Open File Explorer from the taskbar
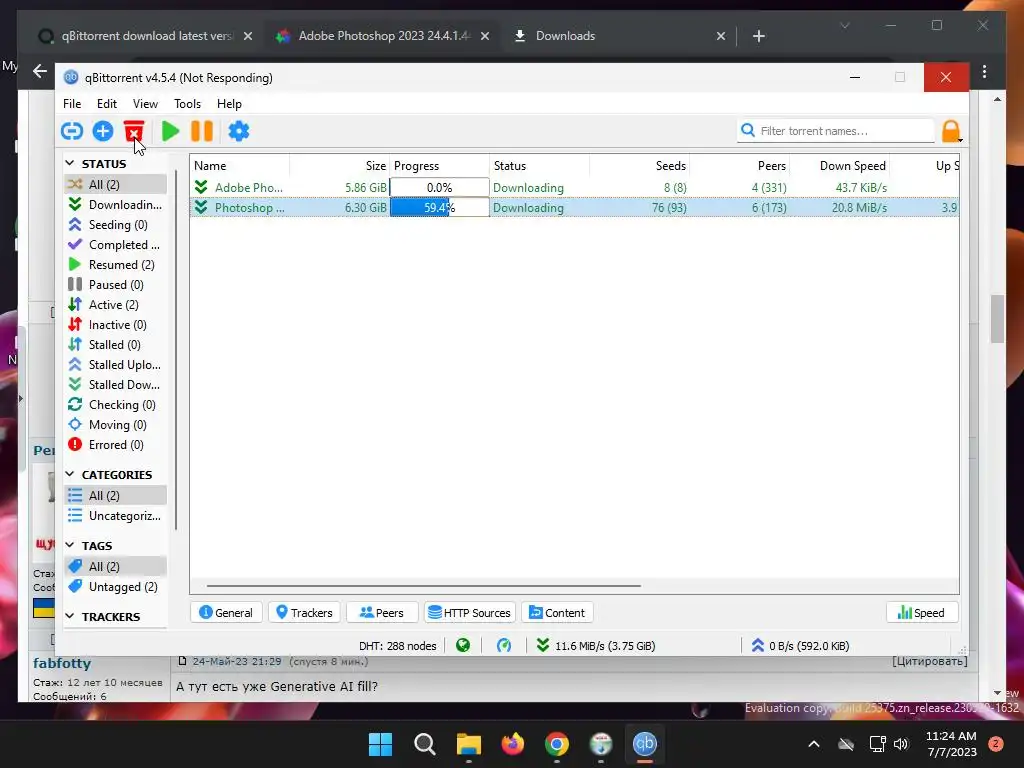 [x=468, y=744]
